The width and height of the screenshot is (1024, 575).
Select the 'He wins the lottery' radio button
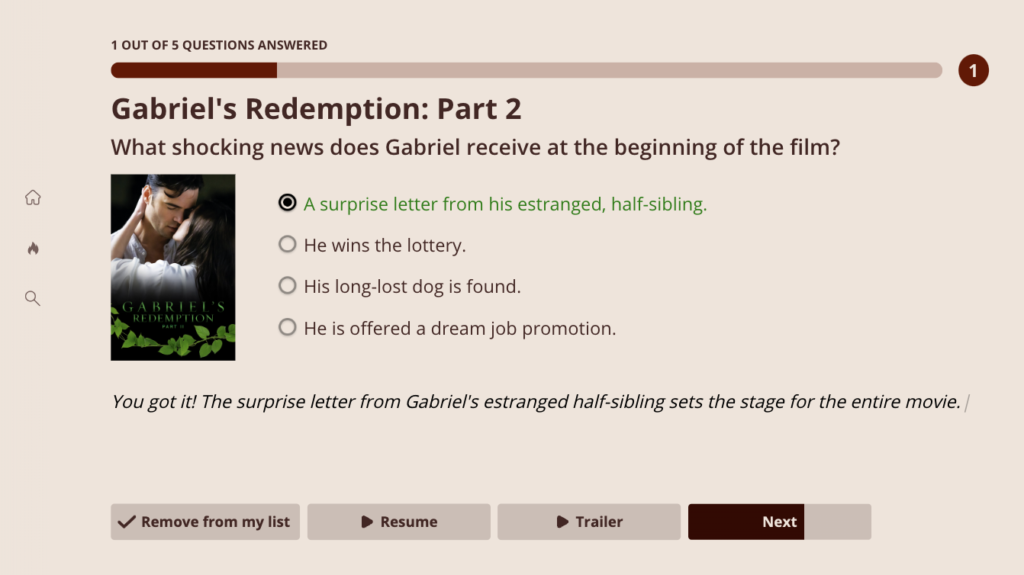click(288, 245)
